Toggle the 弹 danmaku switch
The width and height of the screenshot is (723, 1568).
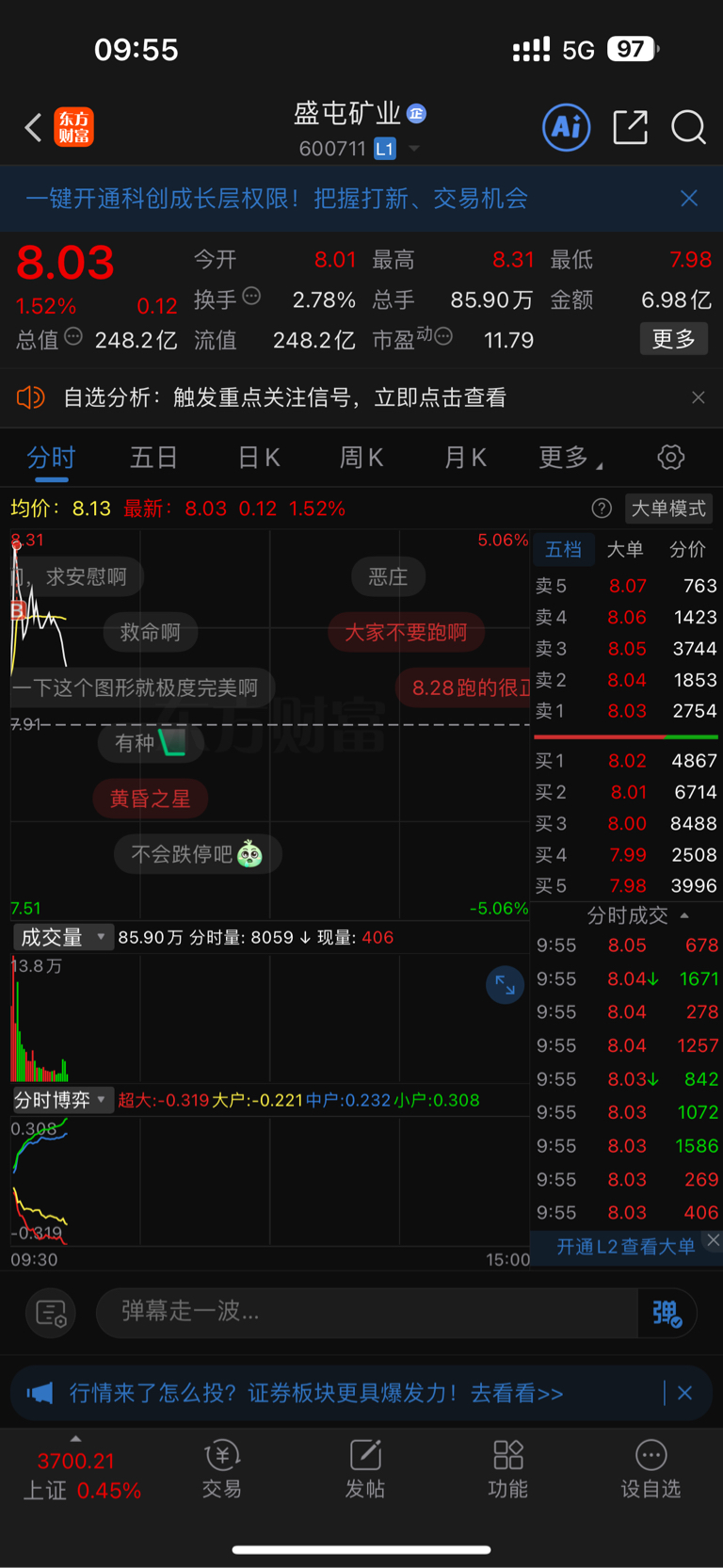click(667, 1313)
